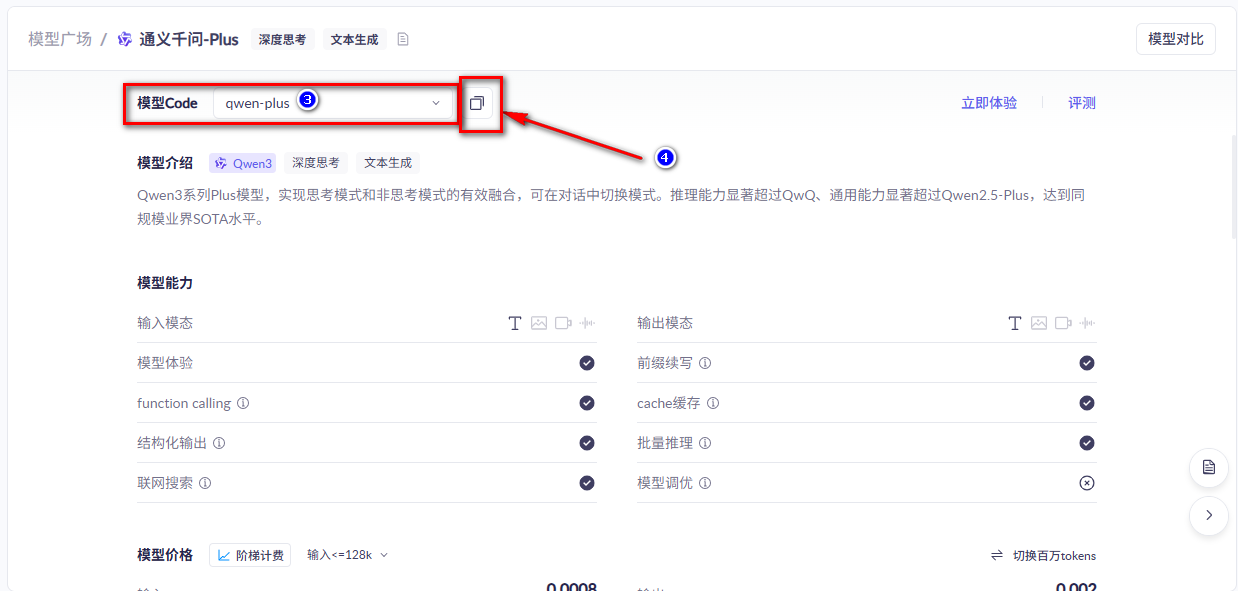Click the checkmark in the function calling row

click(587, 403)
